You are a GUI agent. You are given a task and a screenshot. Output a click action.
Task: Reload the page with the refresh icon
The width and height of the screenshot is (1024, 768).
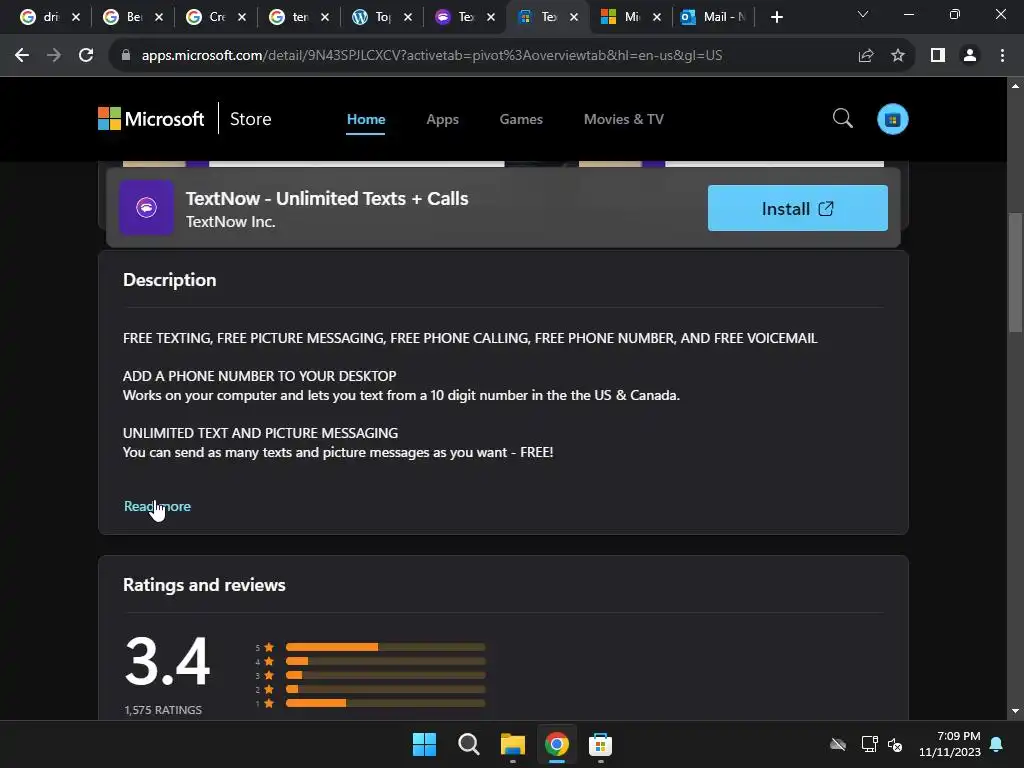click(86, 56)
